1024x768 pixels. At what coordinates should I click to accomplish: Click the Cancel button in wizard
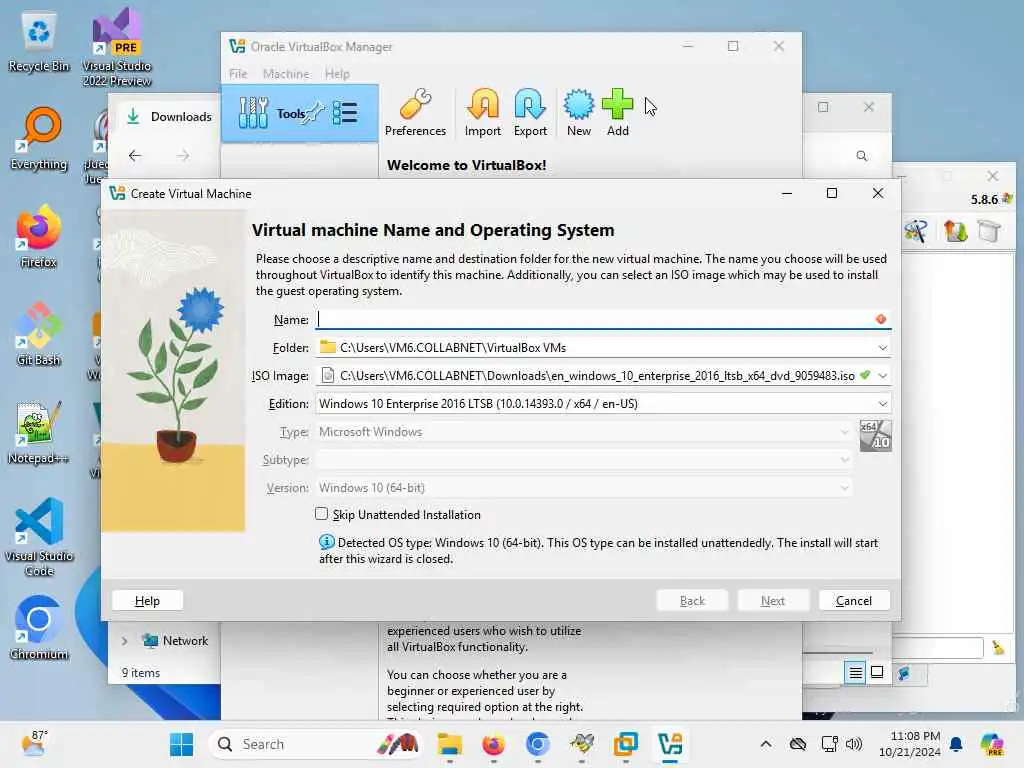854,601
